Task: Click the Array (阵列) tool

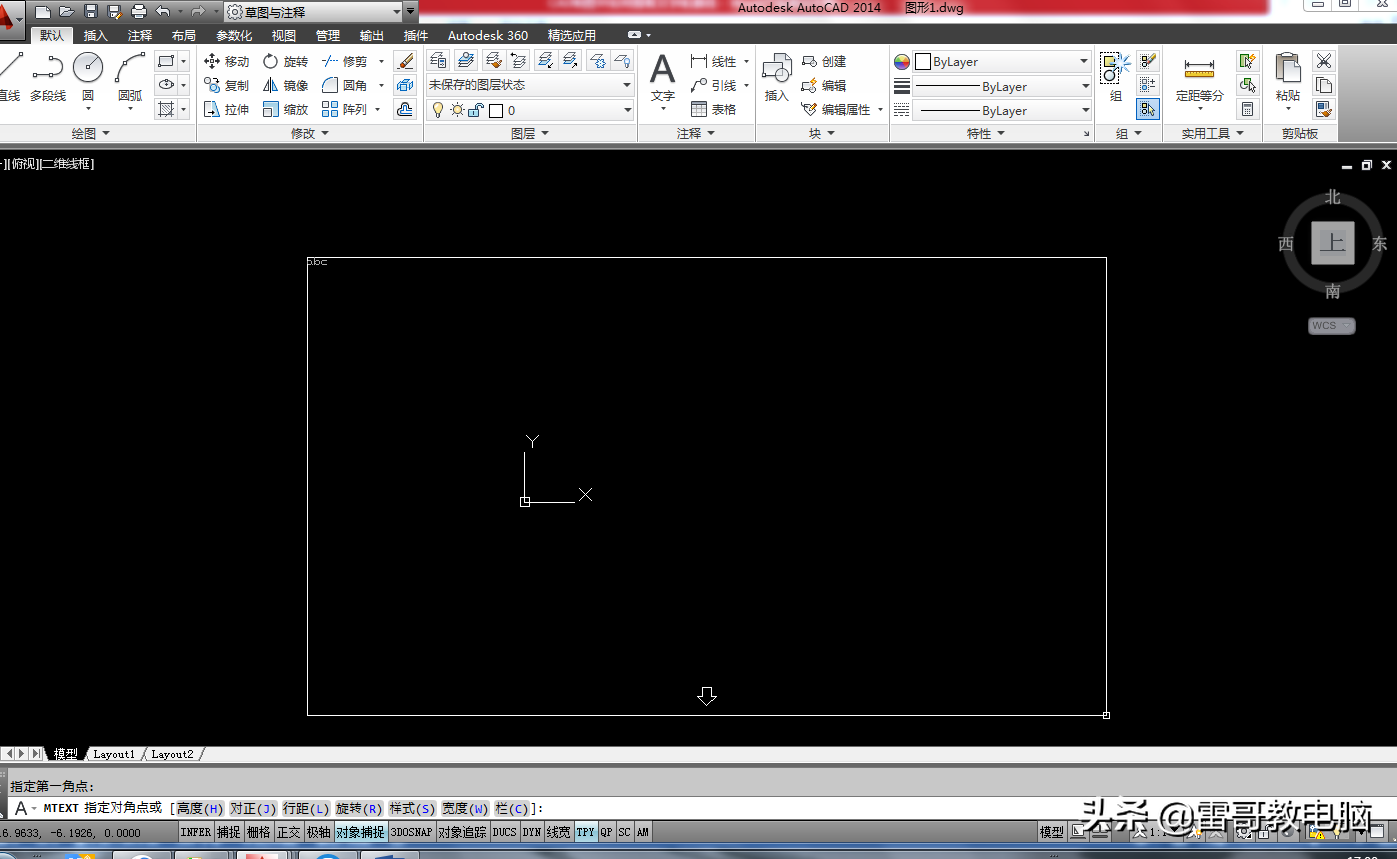Action: click(x=345, y=109)
